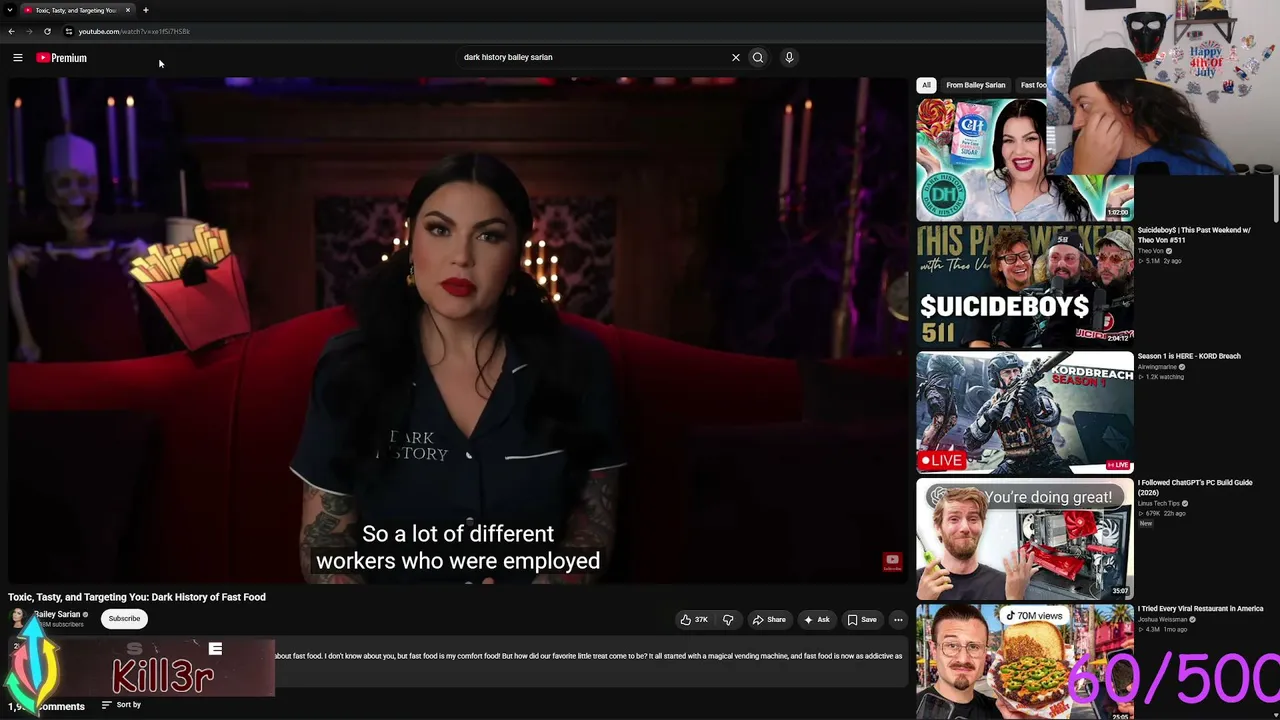1280x720 pixels.
Task: Like the video showing 37K likes
Action: (694, 620)
